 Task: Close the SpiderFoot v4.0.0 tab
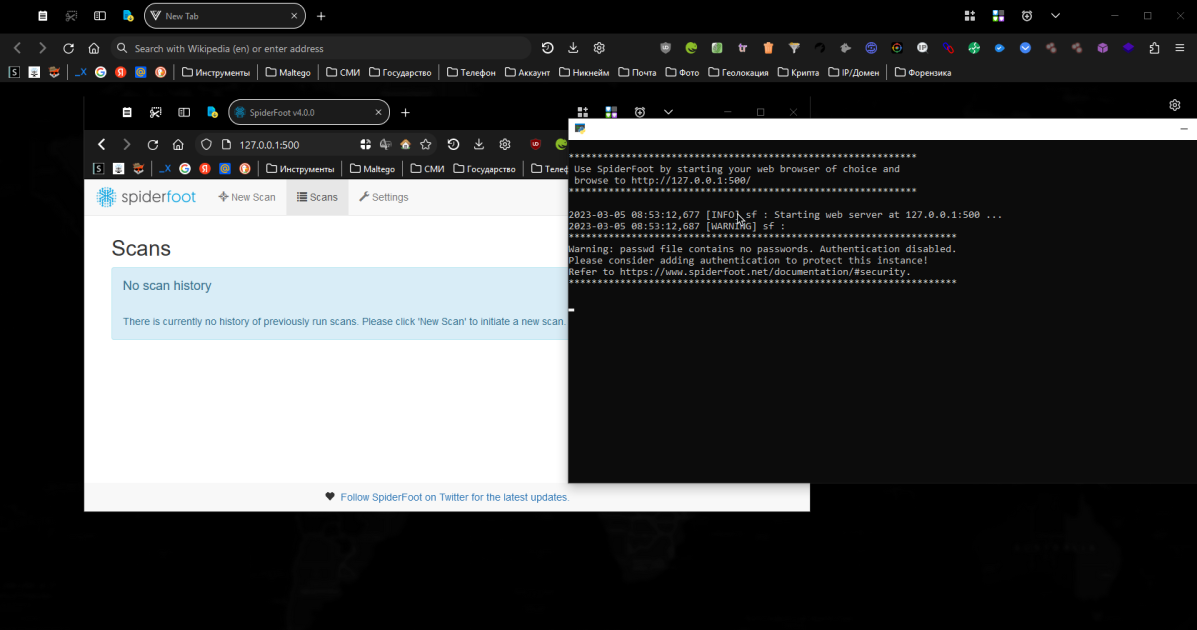click(x=378, y=112)
